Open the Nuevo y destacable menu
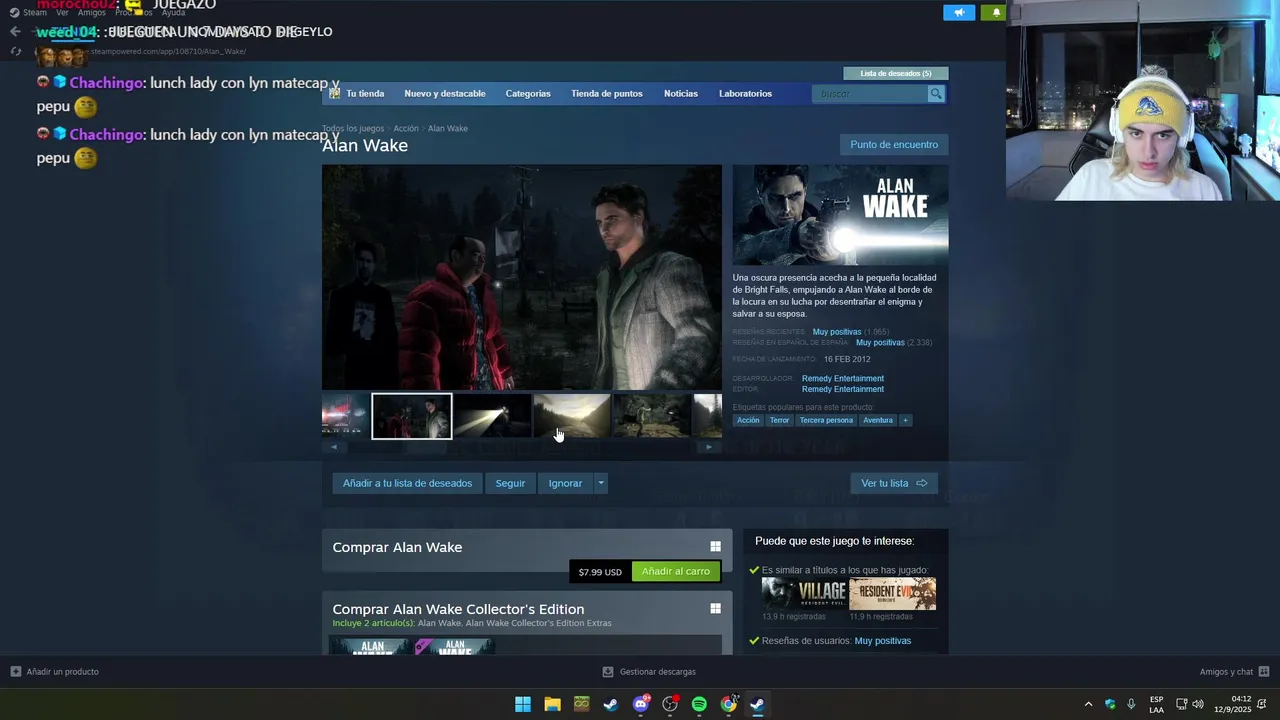1280x720 pixels. tap(445, 93)
